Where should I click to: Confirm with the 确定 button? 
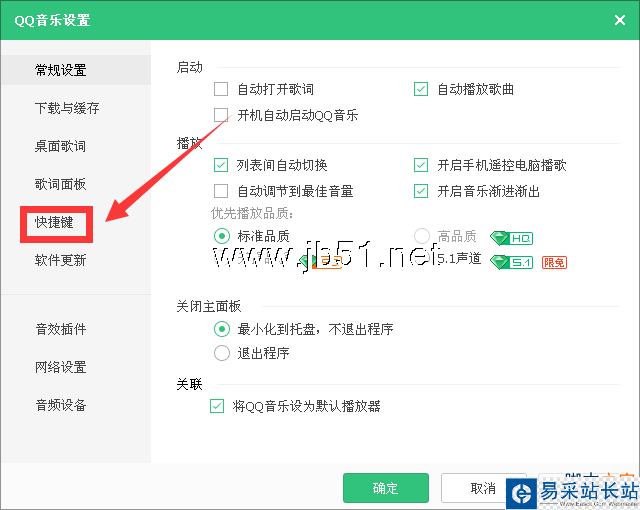386,488
